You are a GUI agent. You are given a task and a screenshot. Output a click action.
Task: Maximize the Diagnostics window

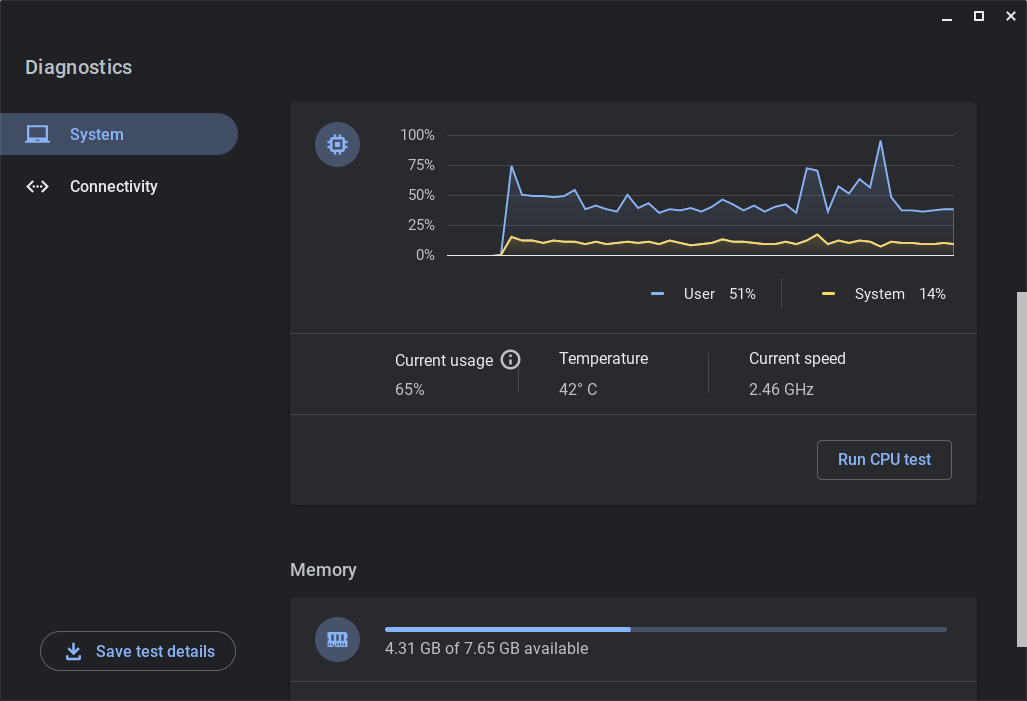click(979, 16)
